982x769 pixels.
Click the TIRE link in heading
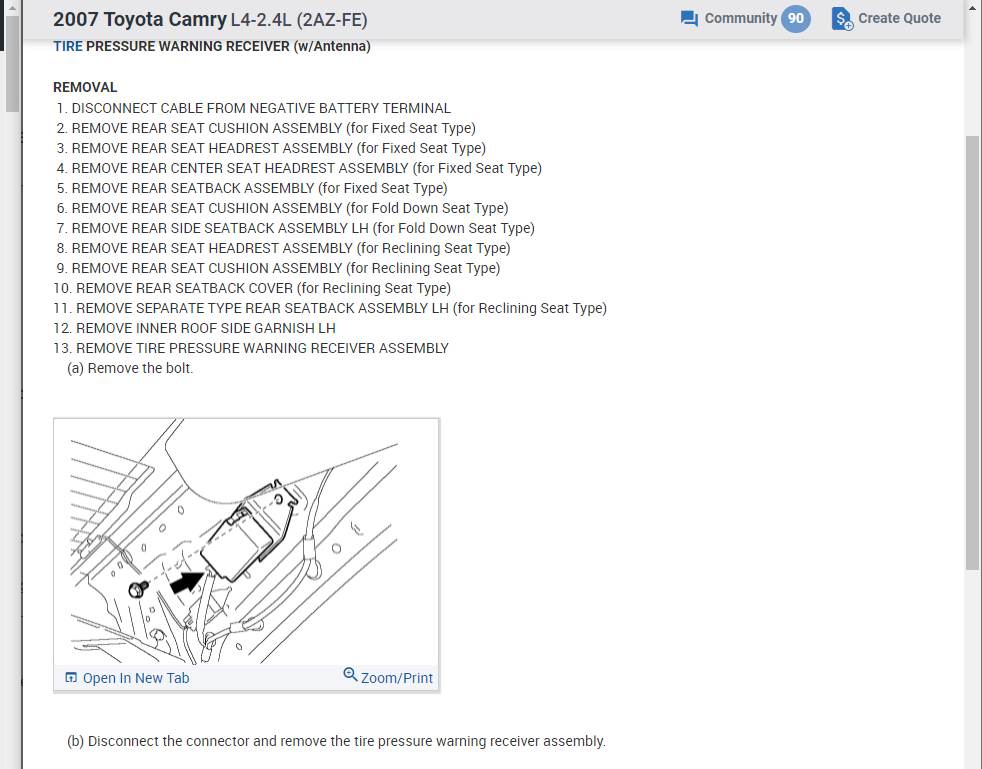point(68,46)
